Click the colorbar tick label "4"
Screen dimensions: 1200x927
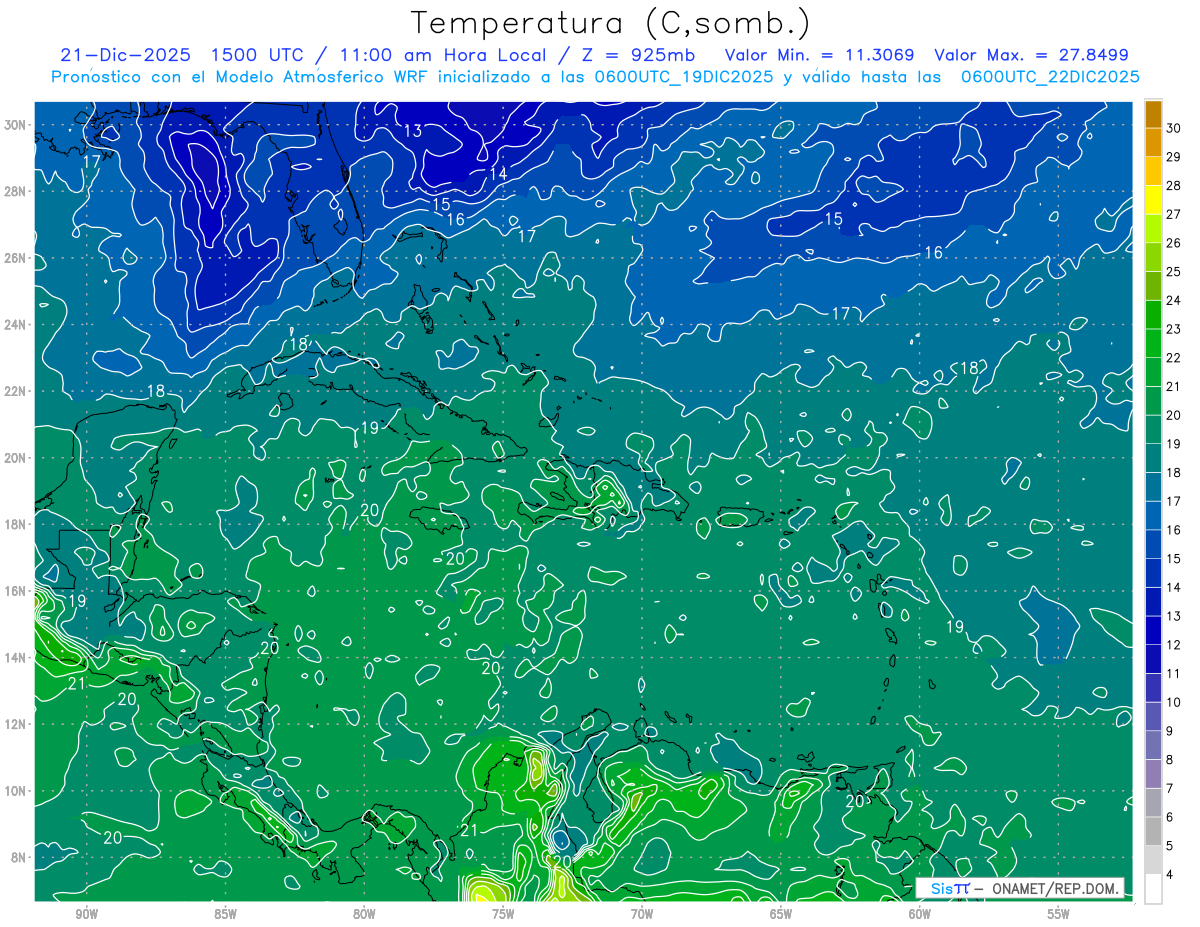pyautogui.click(x=1171, y=875)
